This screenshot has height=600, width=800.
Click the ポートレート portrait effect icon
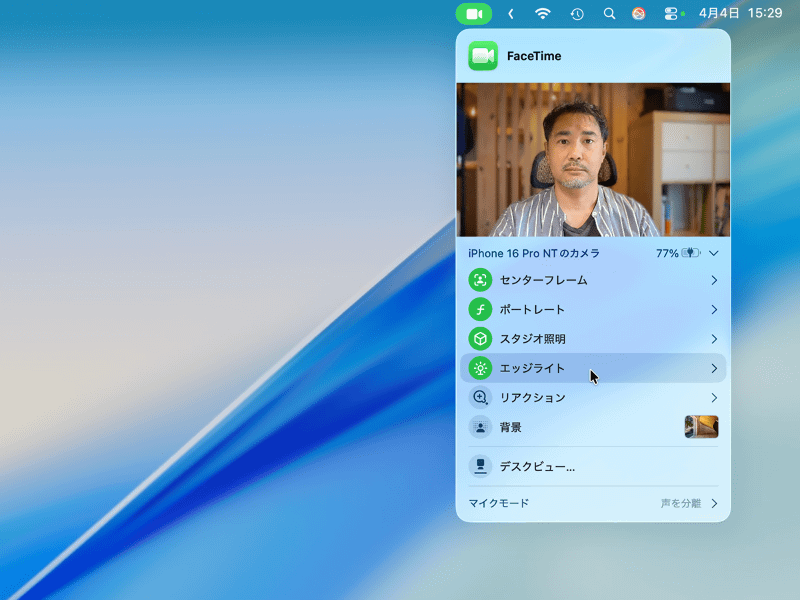[480, 310]
